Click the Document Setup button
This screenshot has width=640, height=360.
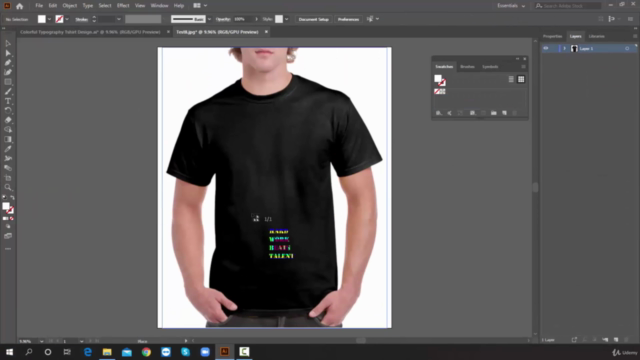[313, 19]
